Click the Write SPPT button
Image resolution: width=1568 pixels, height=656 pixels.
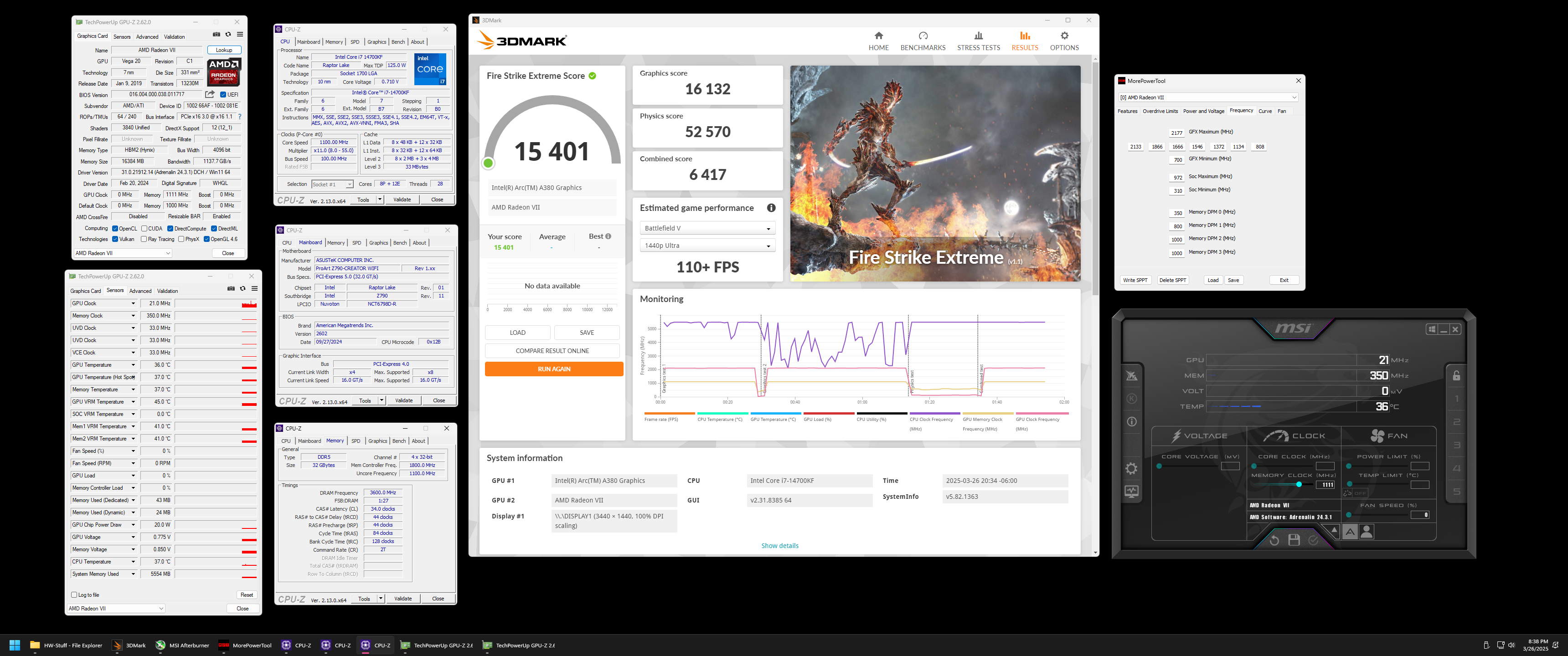1135,280
